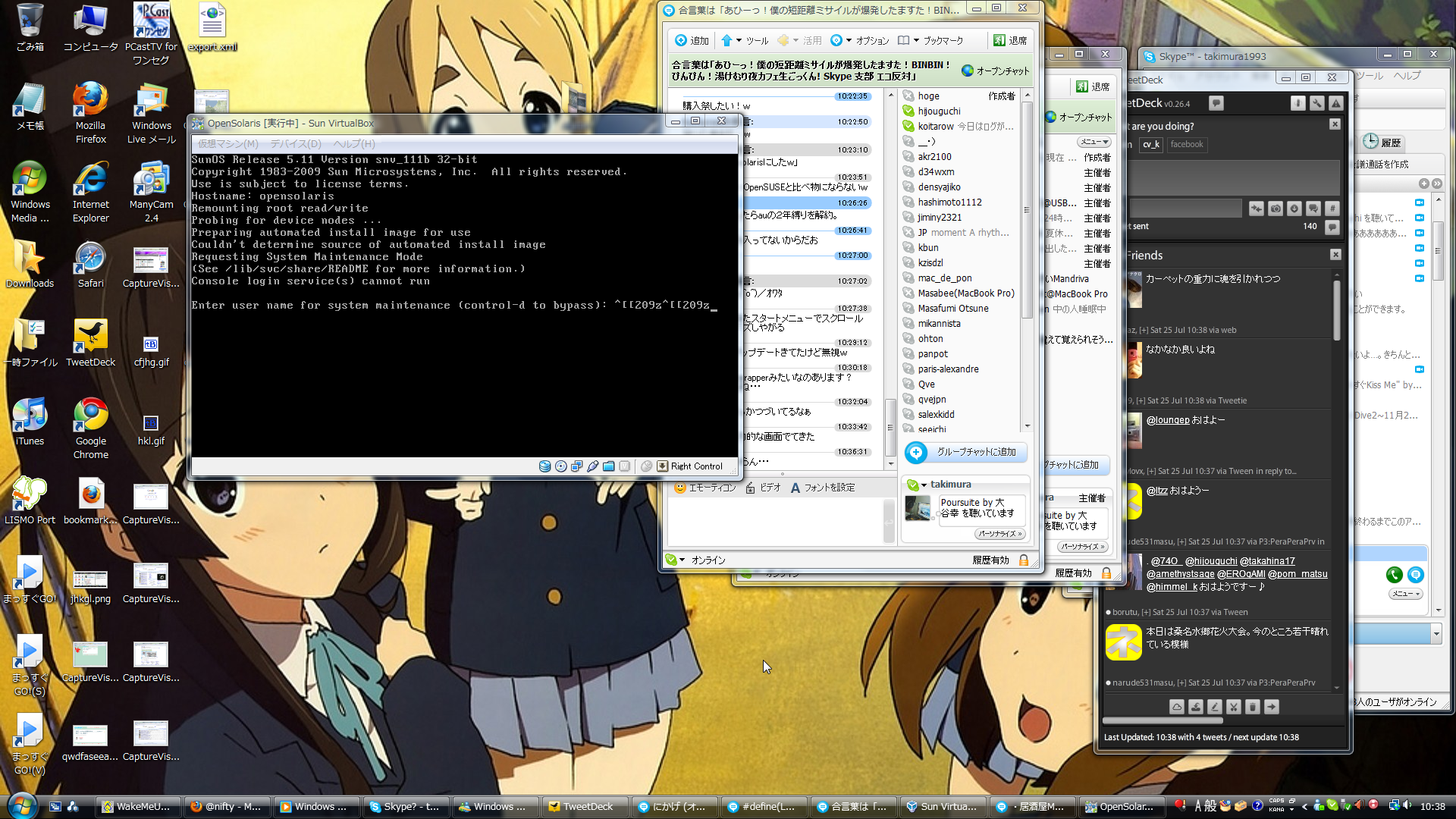The width and height of the screenshot is (1456, 819).
Task: Close the TweetDeck compose update panel
Action: pos(1335,124)
